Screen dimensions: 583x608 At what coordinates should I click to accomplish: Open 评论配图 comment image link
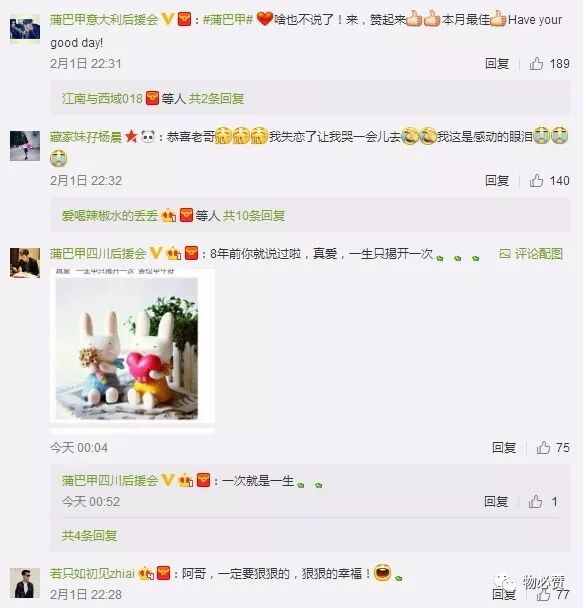pos(531,254)
